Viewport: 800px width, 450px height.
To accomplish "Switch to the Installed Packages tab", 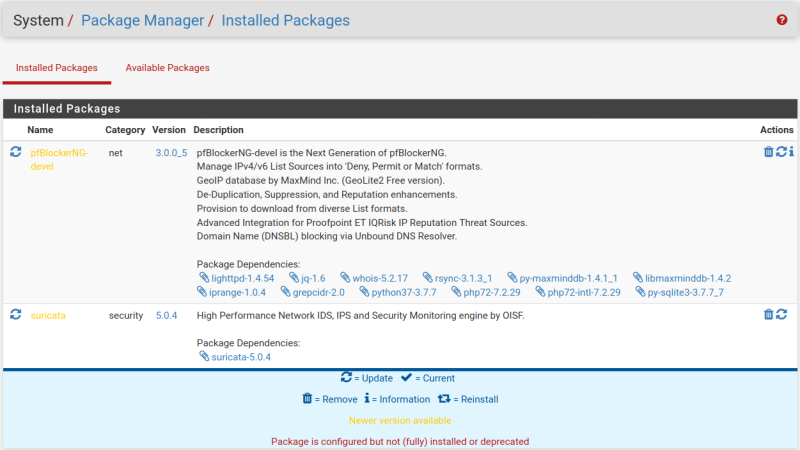I will 57,68.
